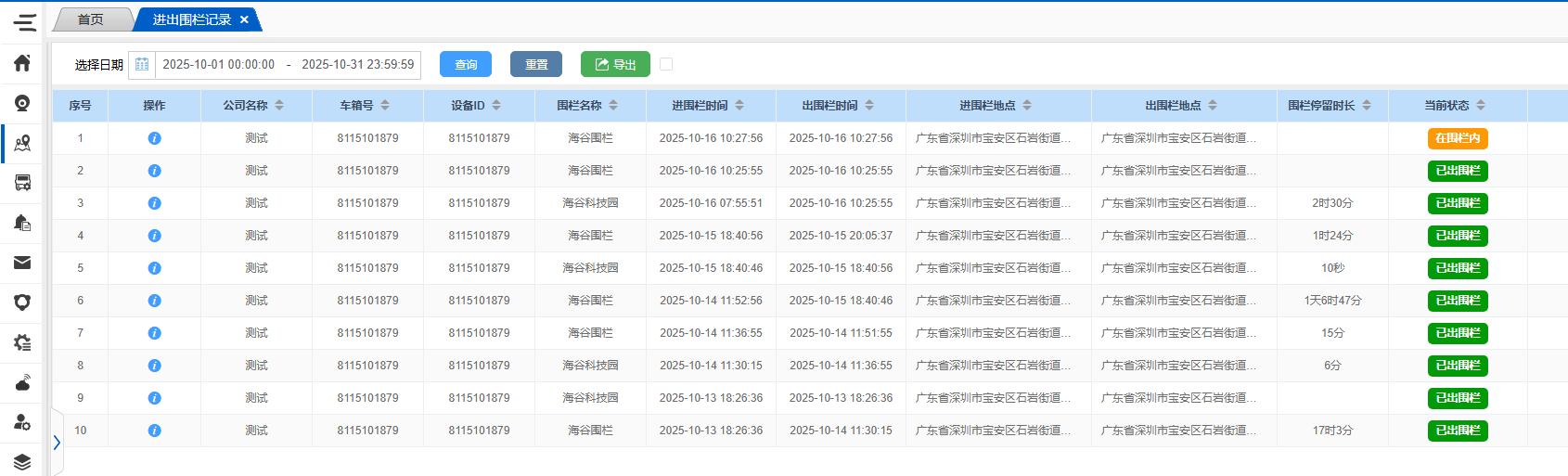Open the home icon in sidebar
This screenshot has width=1568, height=476.
click(22, 63)
